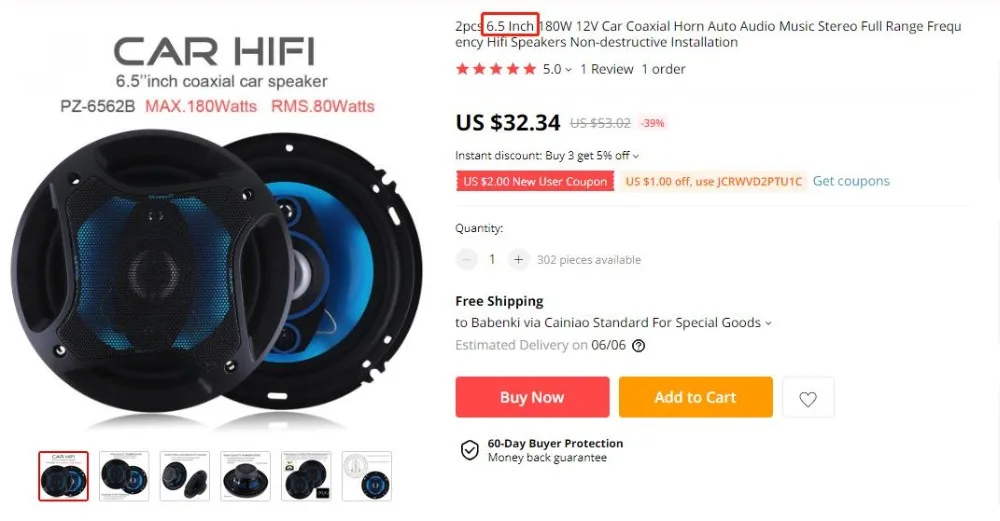The width and height of the screenshot is (1000, 521).
Task: Click the Buy Now button
Action: tap(533, 397)
